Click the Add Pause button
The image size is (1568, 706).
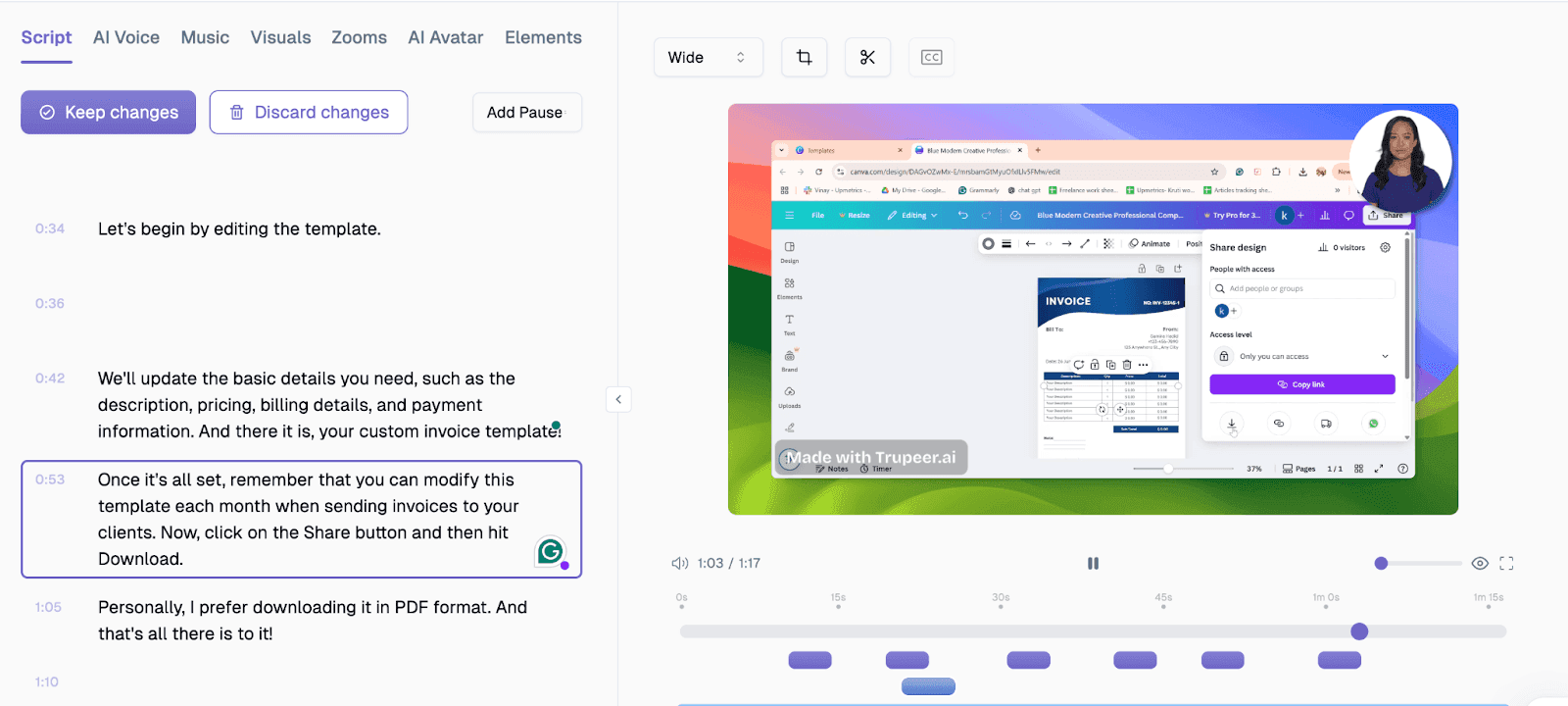[527, 113]
